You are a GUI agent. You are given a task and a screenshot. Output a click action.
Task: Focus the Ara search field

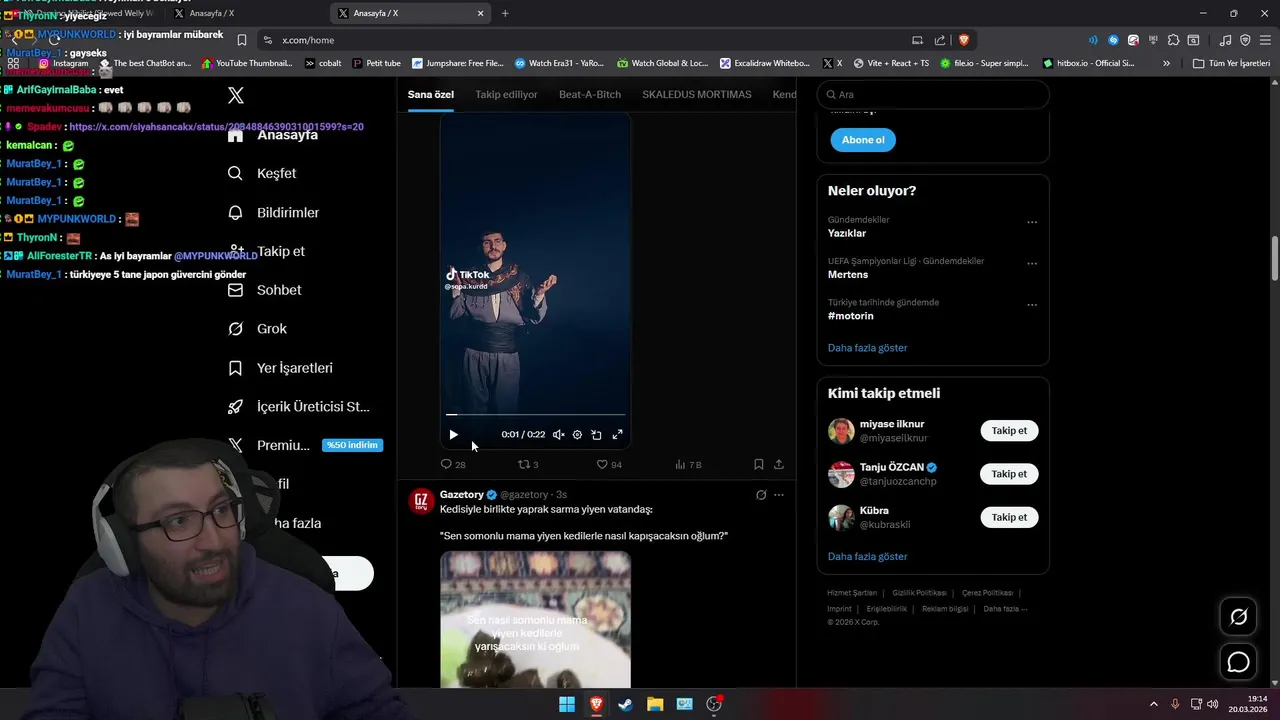[933, 94]
